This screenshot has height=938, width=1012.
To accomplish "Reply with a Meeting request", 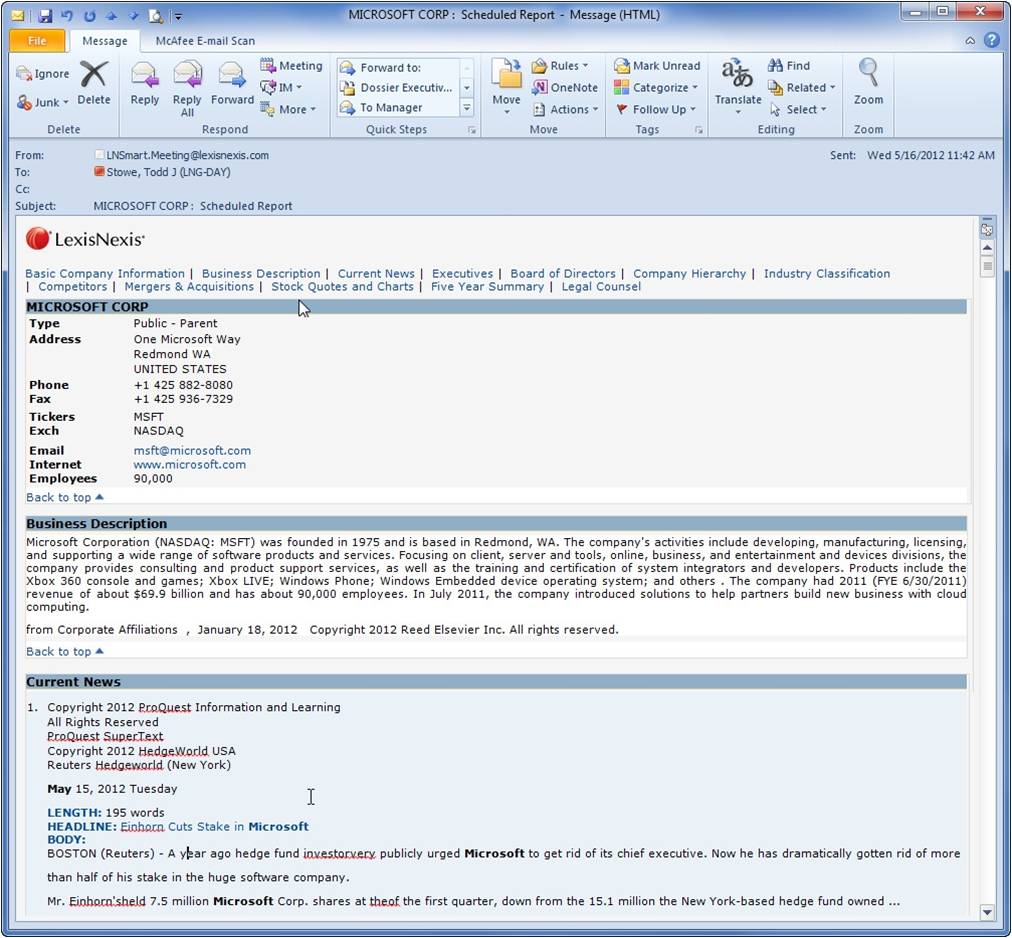I will point(291,66).
